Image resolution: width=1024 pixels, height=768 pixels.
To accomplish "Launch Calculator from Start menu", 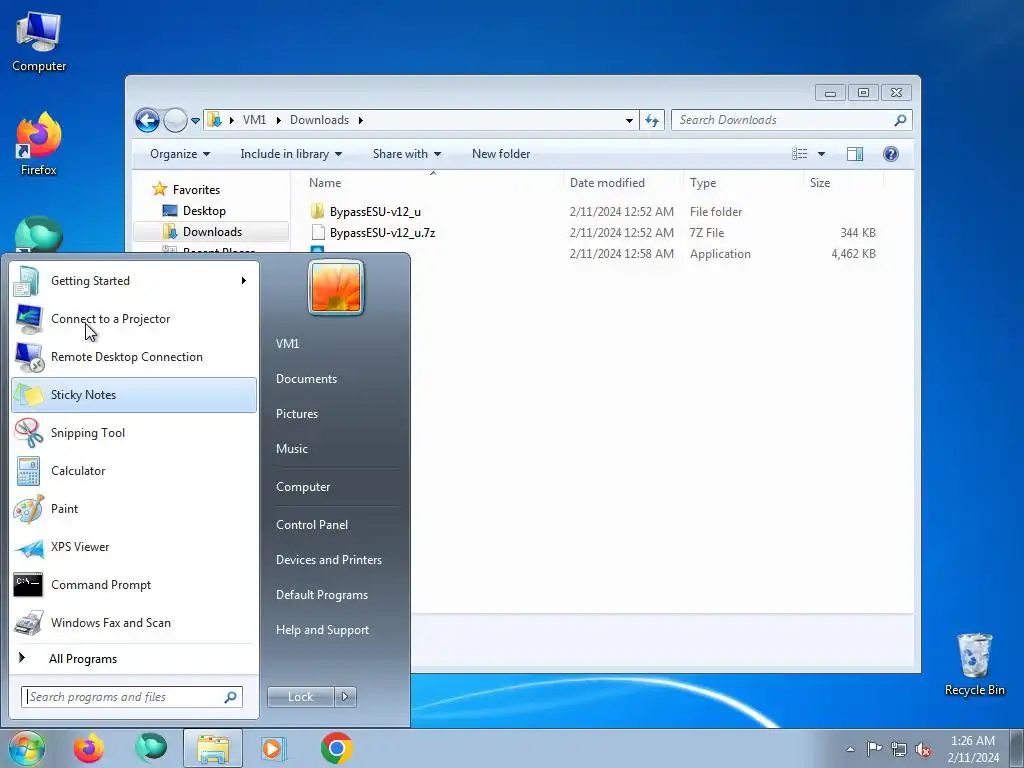I will (134, 471).
